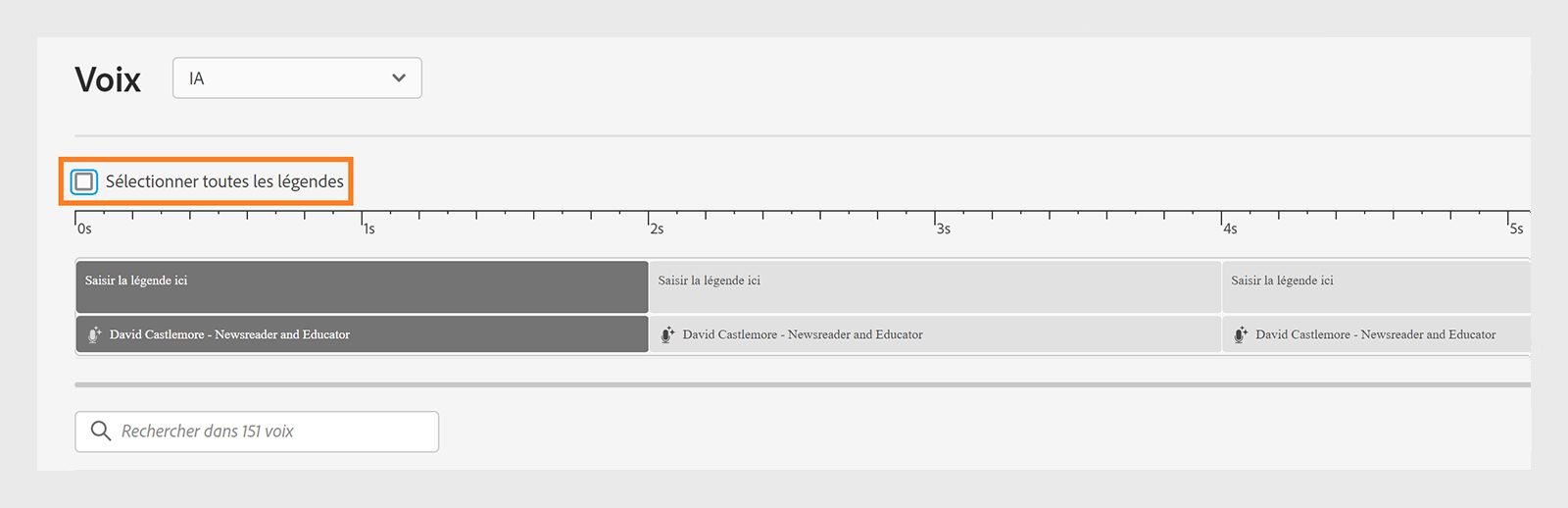Open the Voix 'IA' dropdown
1568x508 pixels.
point(297,78)
